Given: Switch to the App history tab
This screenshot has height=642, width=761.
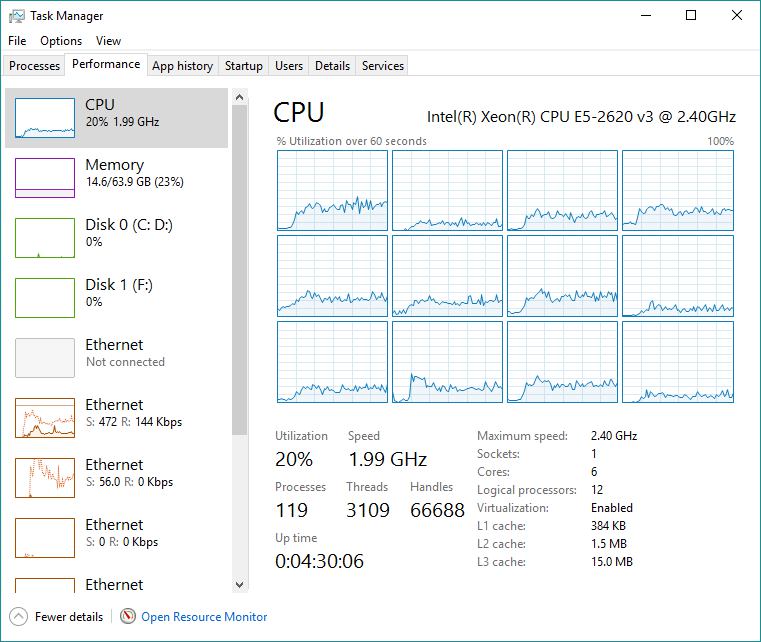Looking at the screenshot, I should coord(182,66).
